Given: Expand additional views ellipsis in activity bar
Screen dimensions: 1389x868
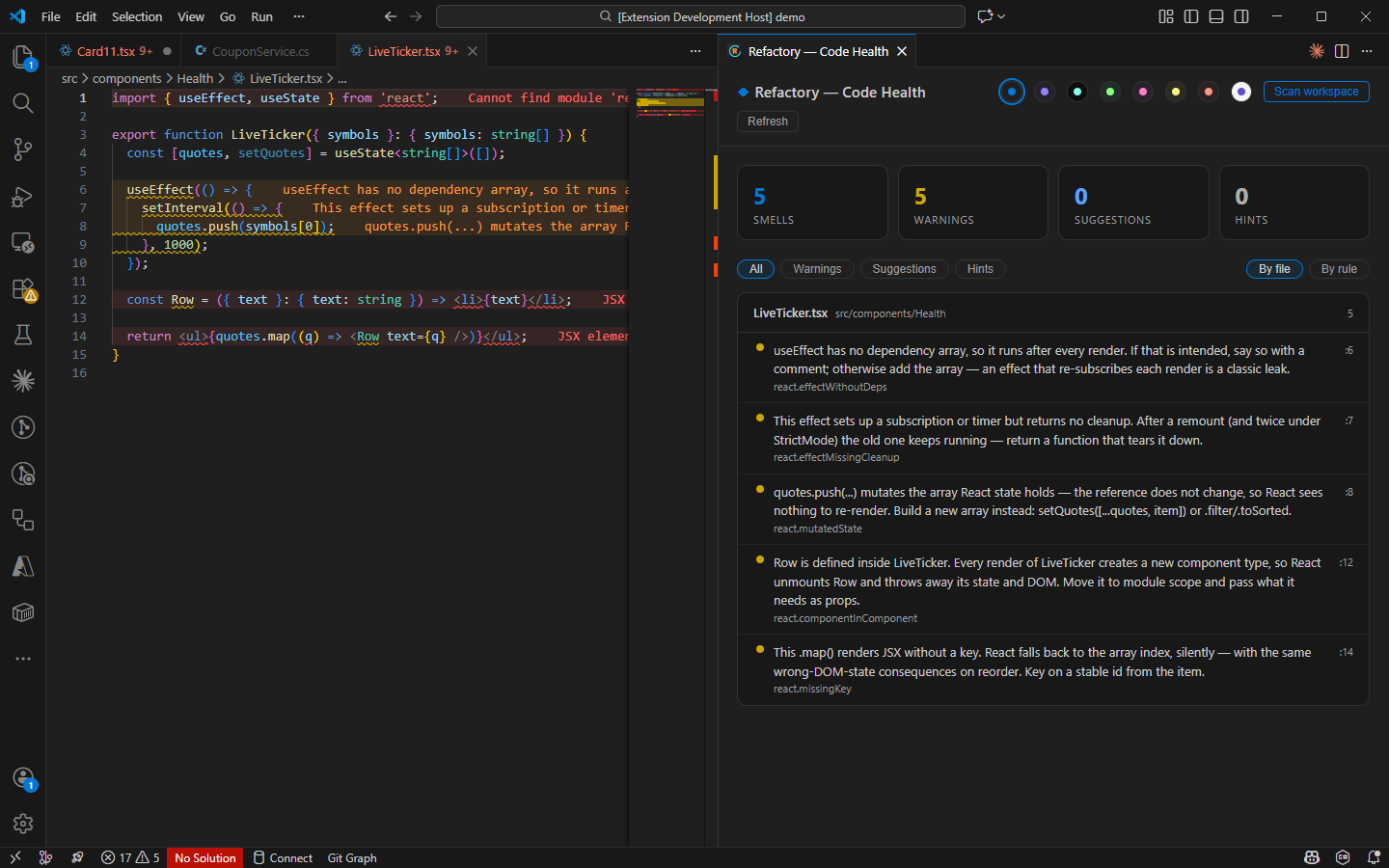Looking at the screenshot, I should tap(23, 659).
